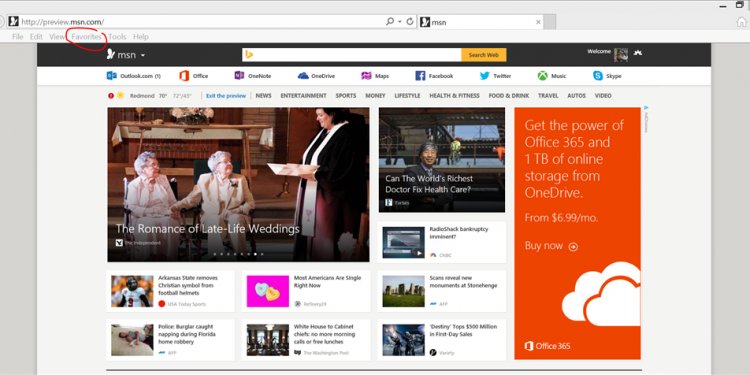The image size is (750, 375).
Task: Go to the browser Home icon
Action: pyautogui.click(x=741, y=22)
